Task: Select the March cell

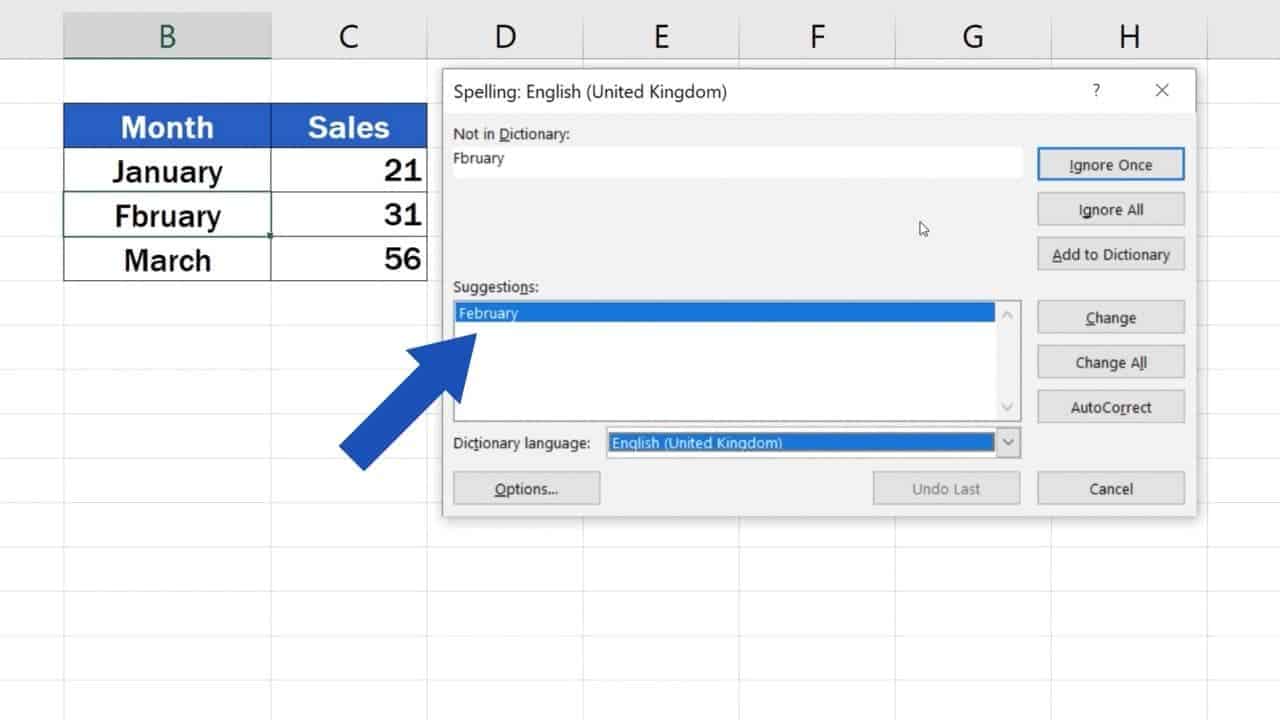Action: pos(166,259)
